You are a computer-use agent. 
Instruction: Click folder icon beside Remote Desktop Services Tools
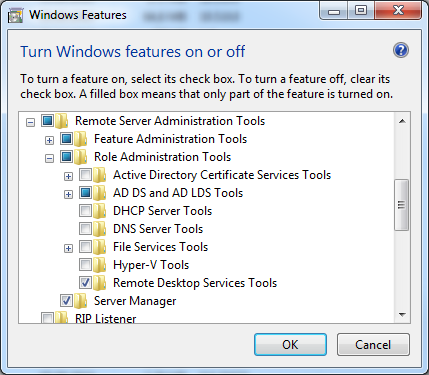pos(100,283)
